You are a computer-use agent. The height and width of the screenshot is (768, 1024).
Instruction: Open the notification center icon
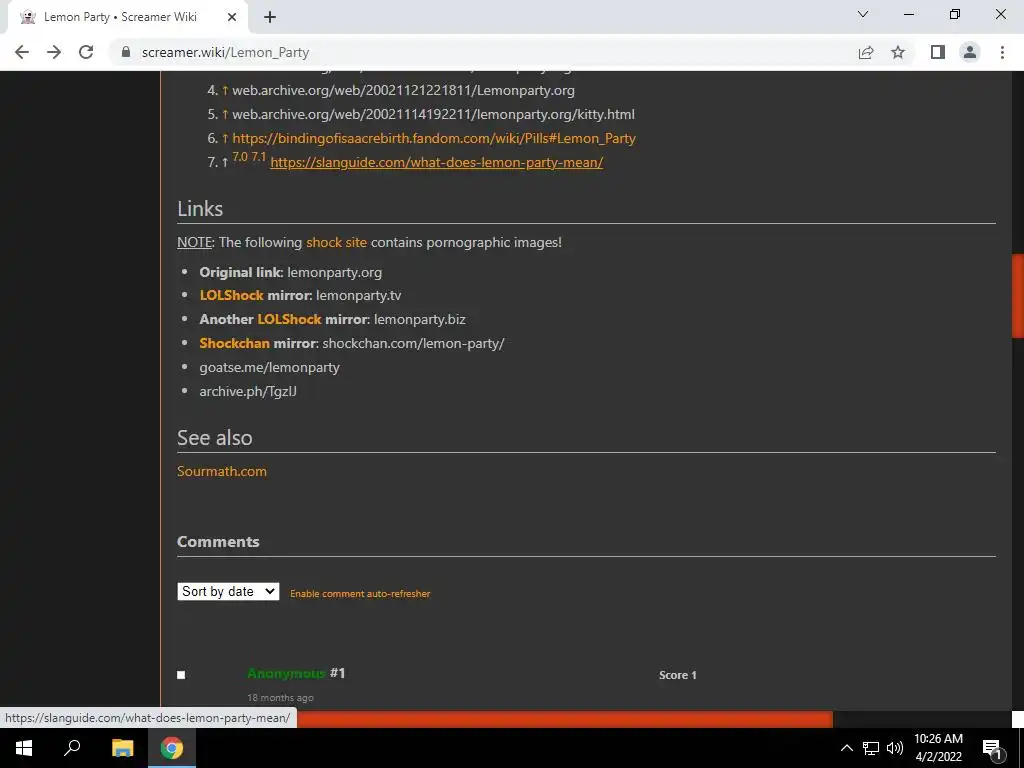click(993, 748)
